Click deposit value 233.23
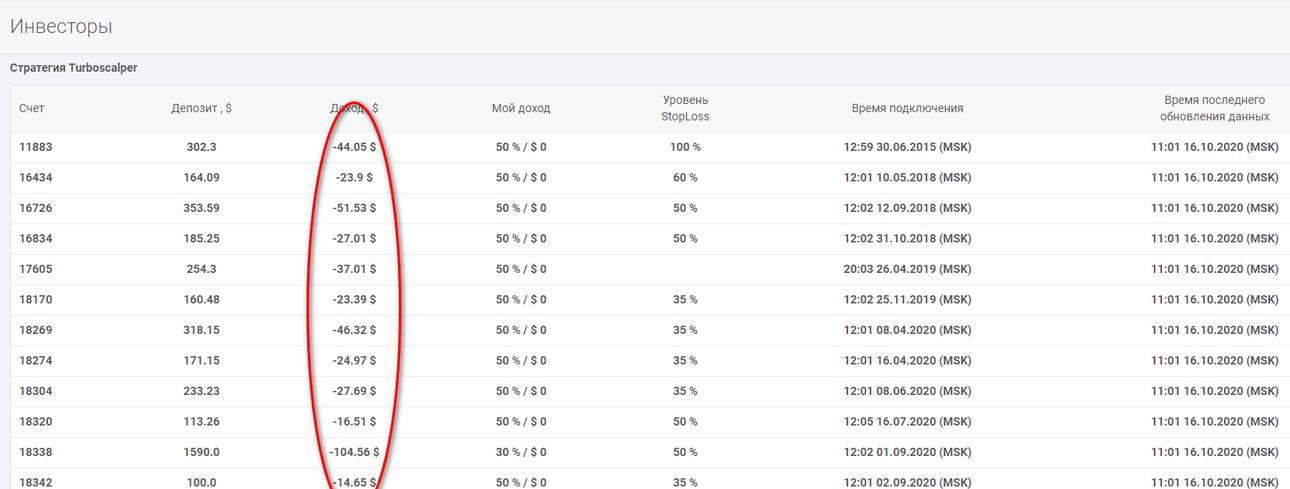The height and width of the screenshot is (489, 1290). tap(202, 391)
